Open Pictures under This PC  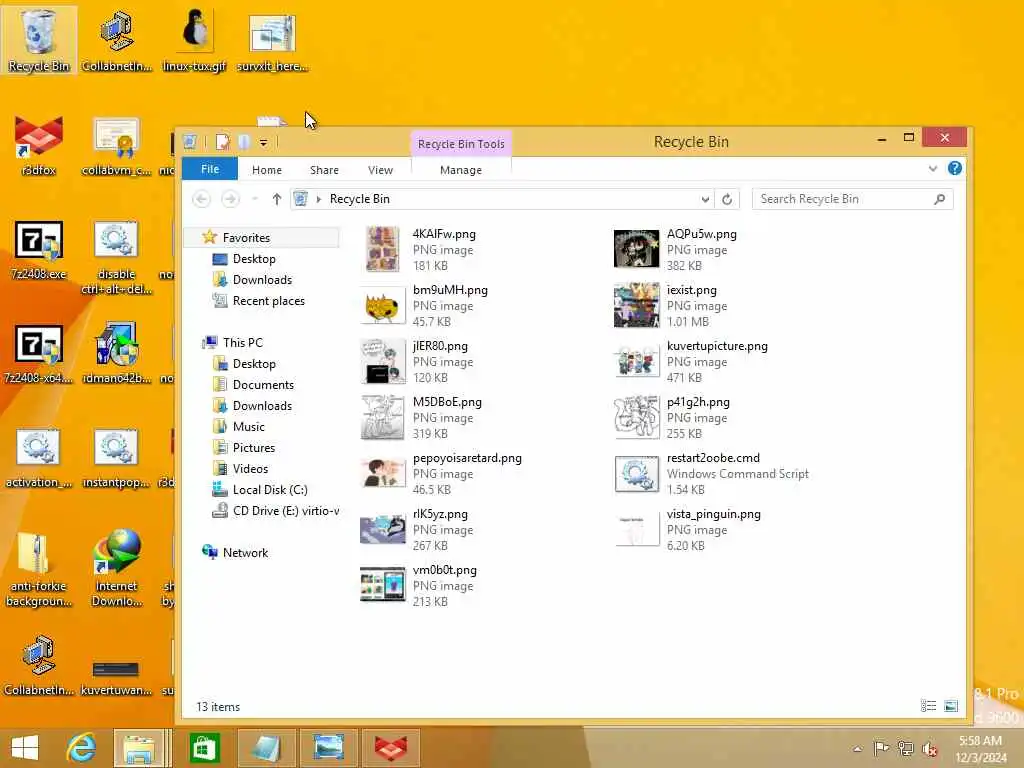pyautogui.click(x=253, y=447)
